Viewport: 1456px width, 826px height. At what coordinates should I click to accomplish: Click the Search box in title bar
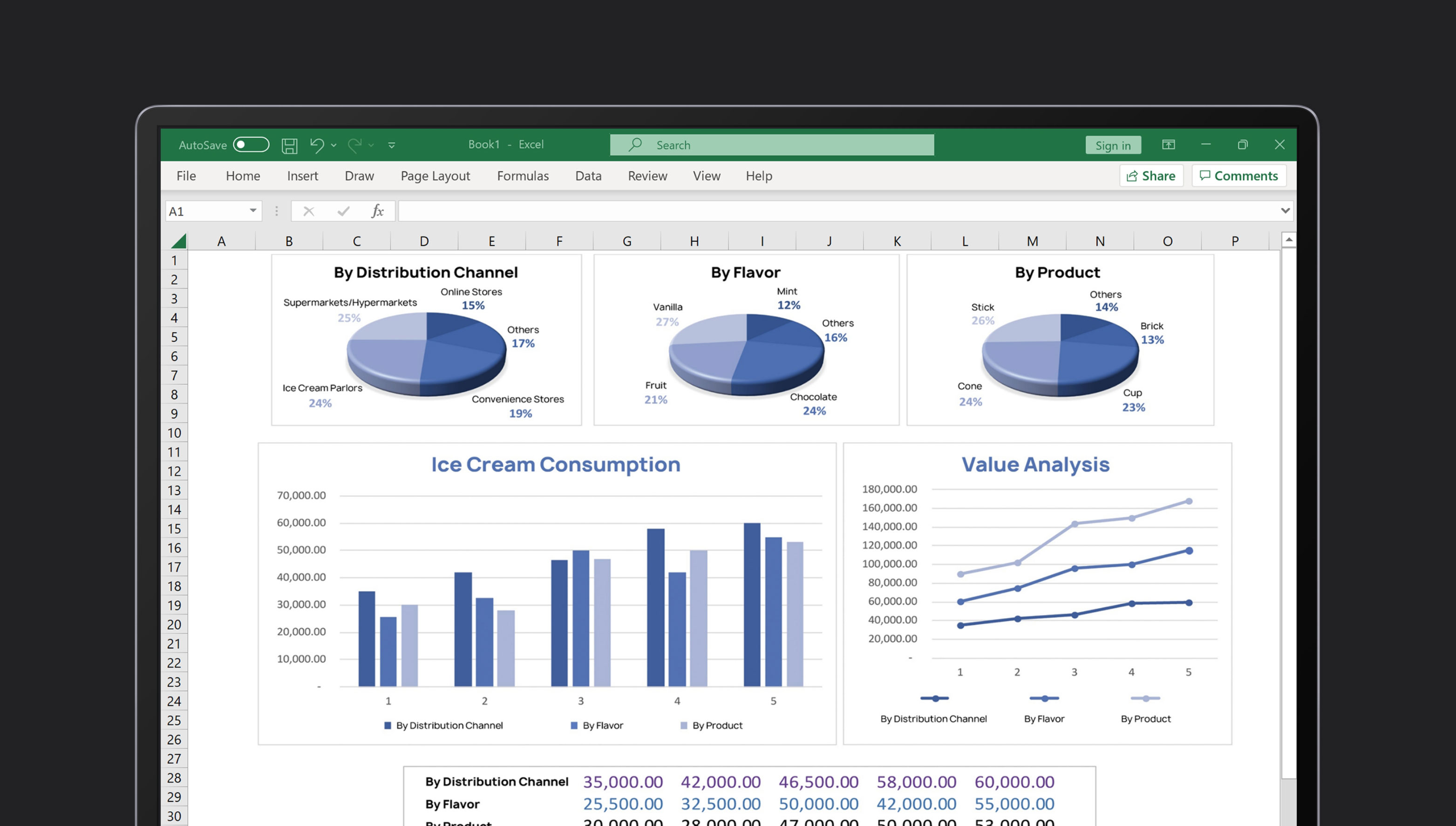pos(771,145)
